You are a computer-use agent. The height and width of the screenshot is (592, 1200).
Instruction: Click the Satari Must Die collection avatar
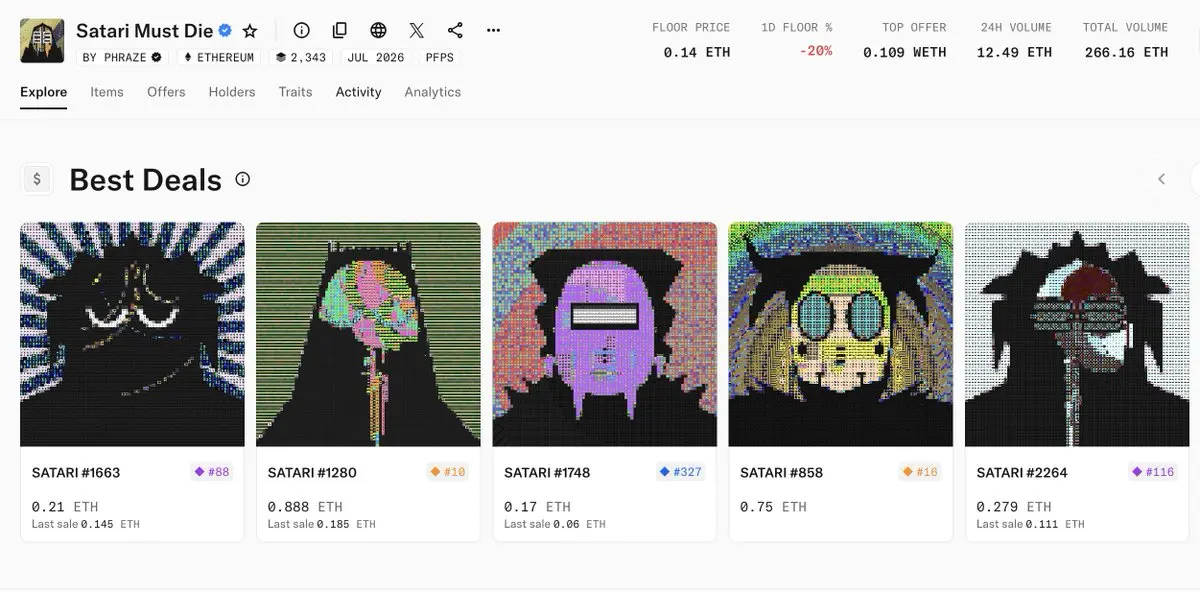click(42, 41)
